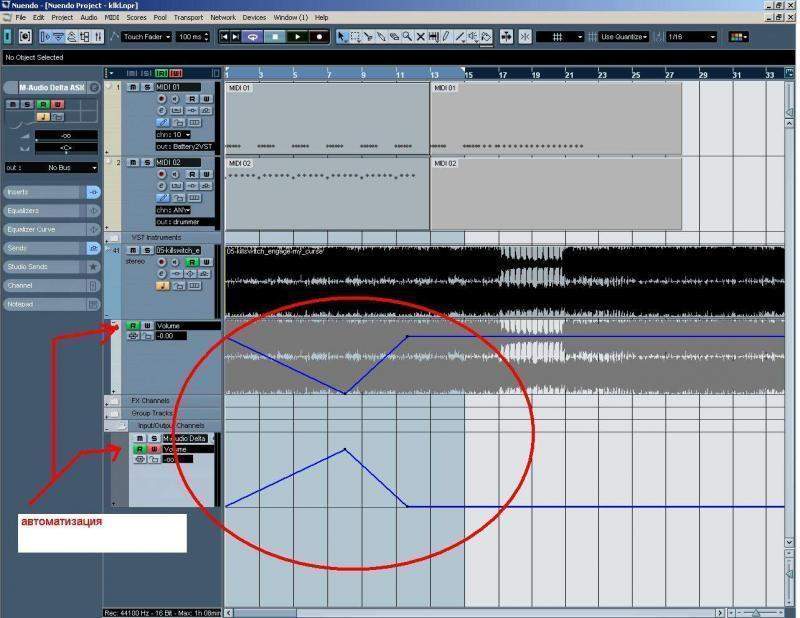Toggle monitor on MIDI 02 track
The image size is (800, 618).
175,174
